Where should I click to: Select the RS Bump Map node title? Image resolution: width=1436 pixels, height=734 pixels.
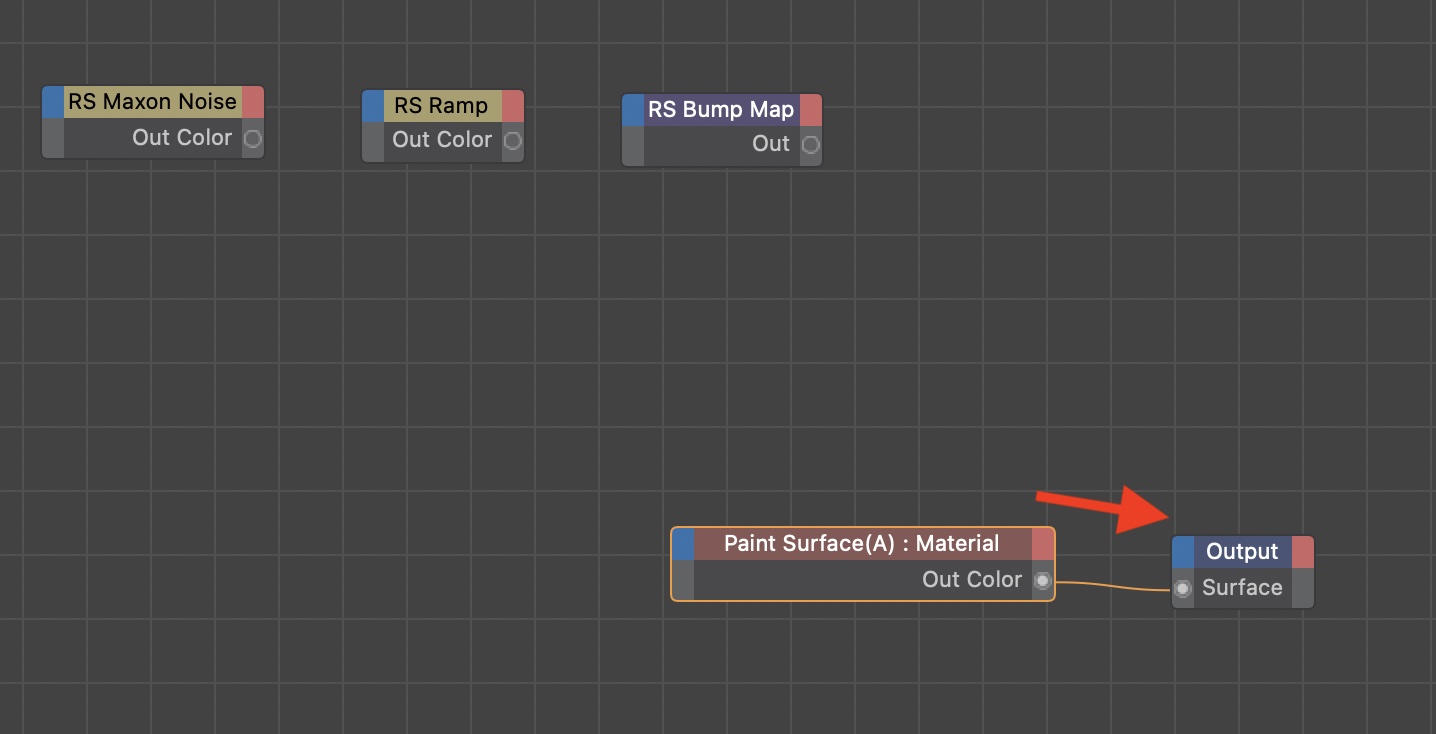[x=721, y=110]
